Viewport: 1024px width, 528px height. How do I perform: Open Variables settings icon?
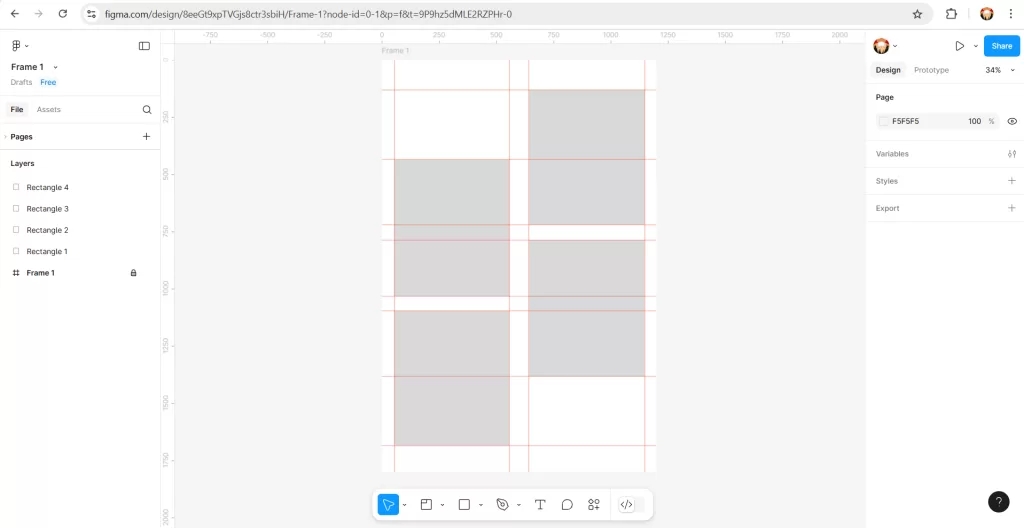click(x=1012, y=154)
